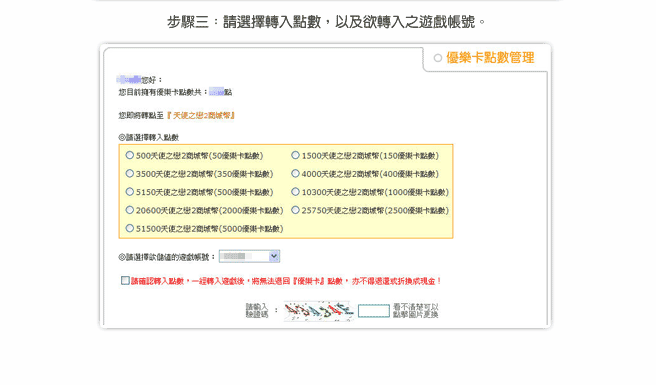Click the captcha image to refresh it

click(319, 311)
